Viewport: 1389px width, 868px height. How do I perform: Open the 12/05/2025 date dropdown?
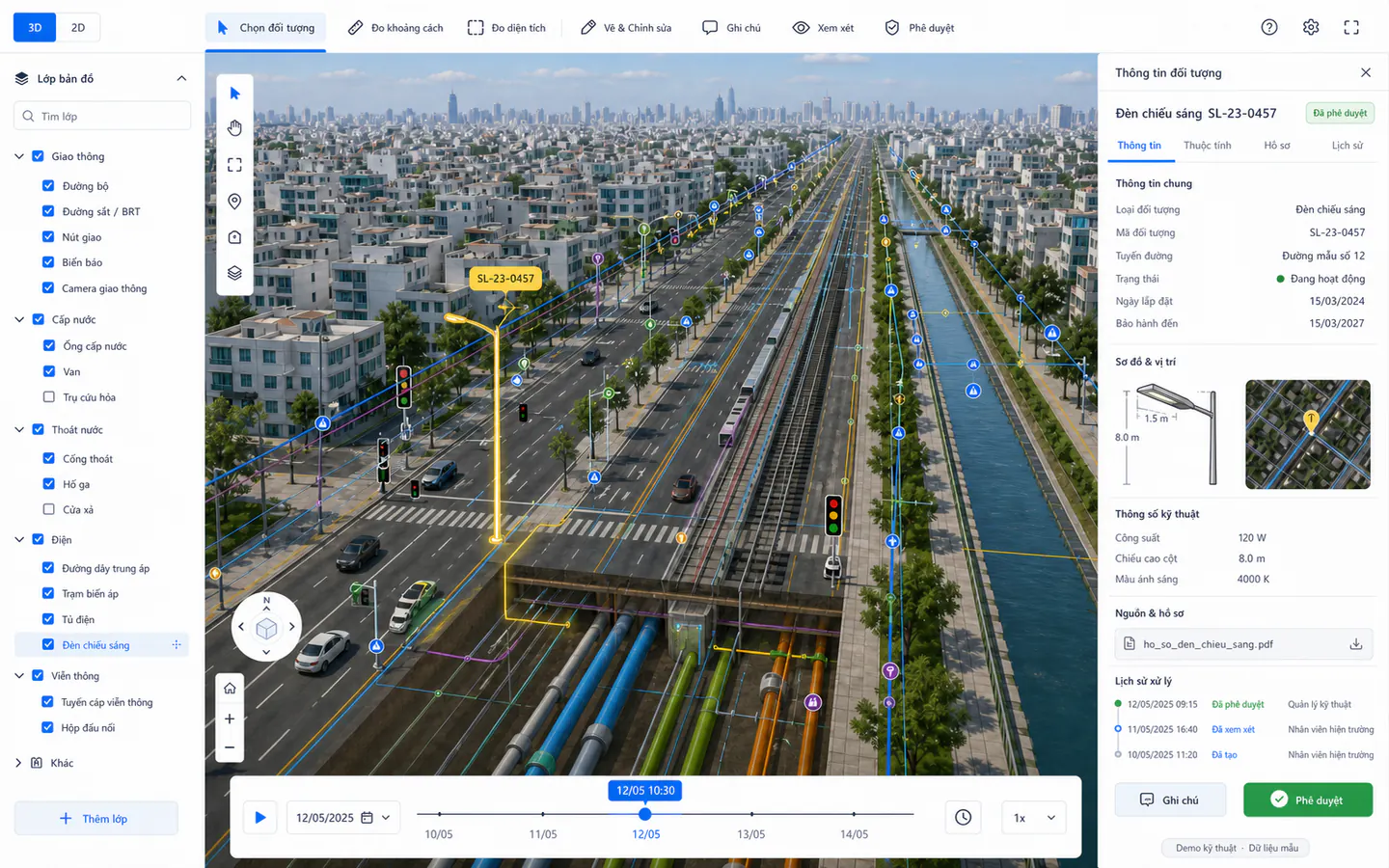pyautogui.click(x=342, y=818)
